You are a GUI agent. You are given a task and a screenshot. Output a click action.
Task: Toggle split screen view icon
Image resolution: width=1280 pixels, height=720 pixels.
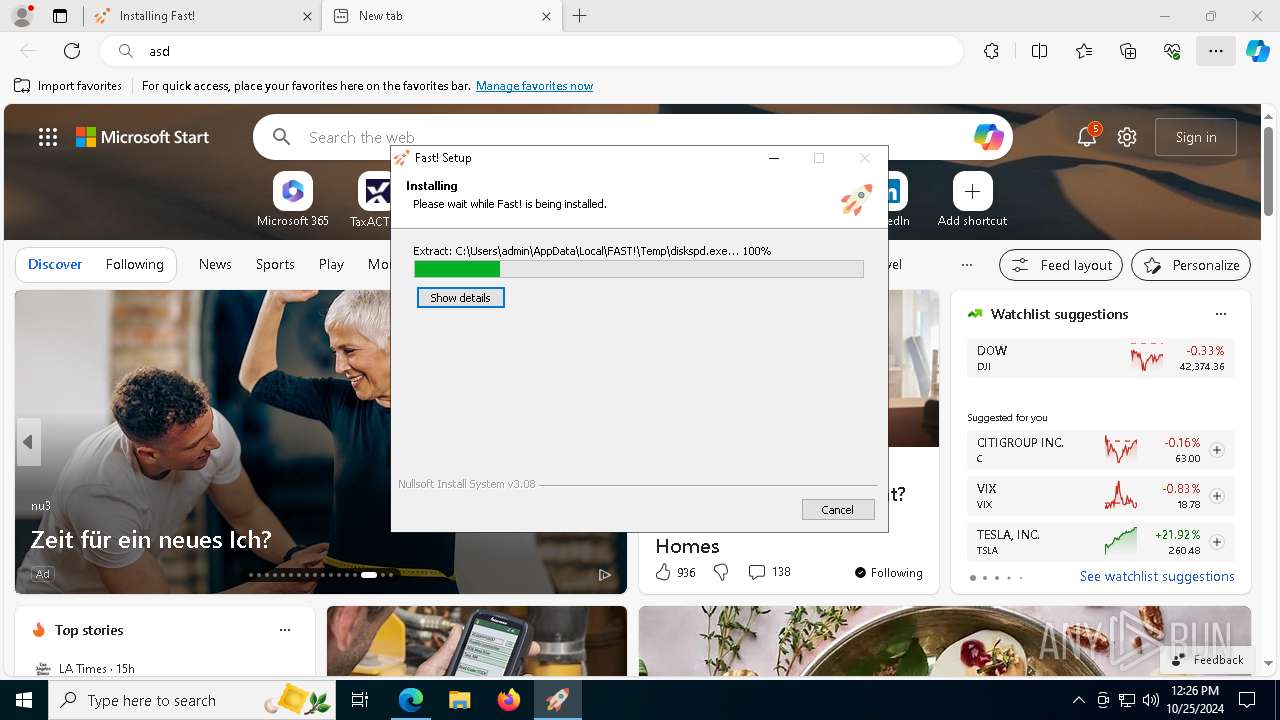pos(1039,51)
